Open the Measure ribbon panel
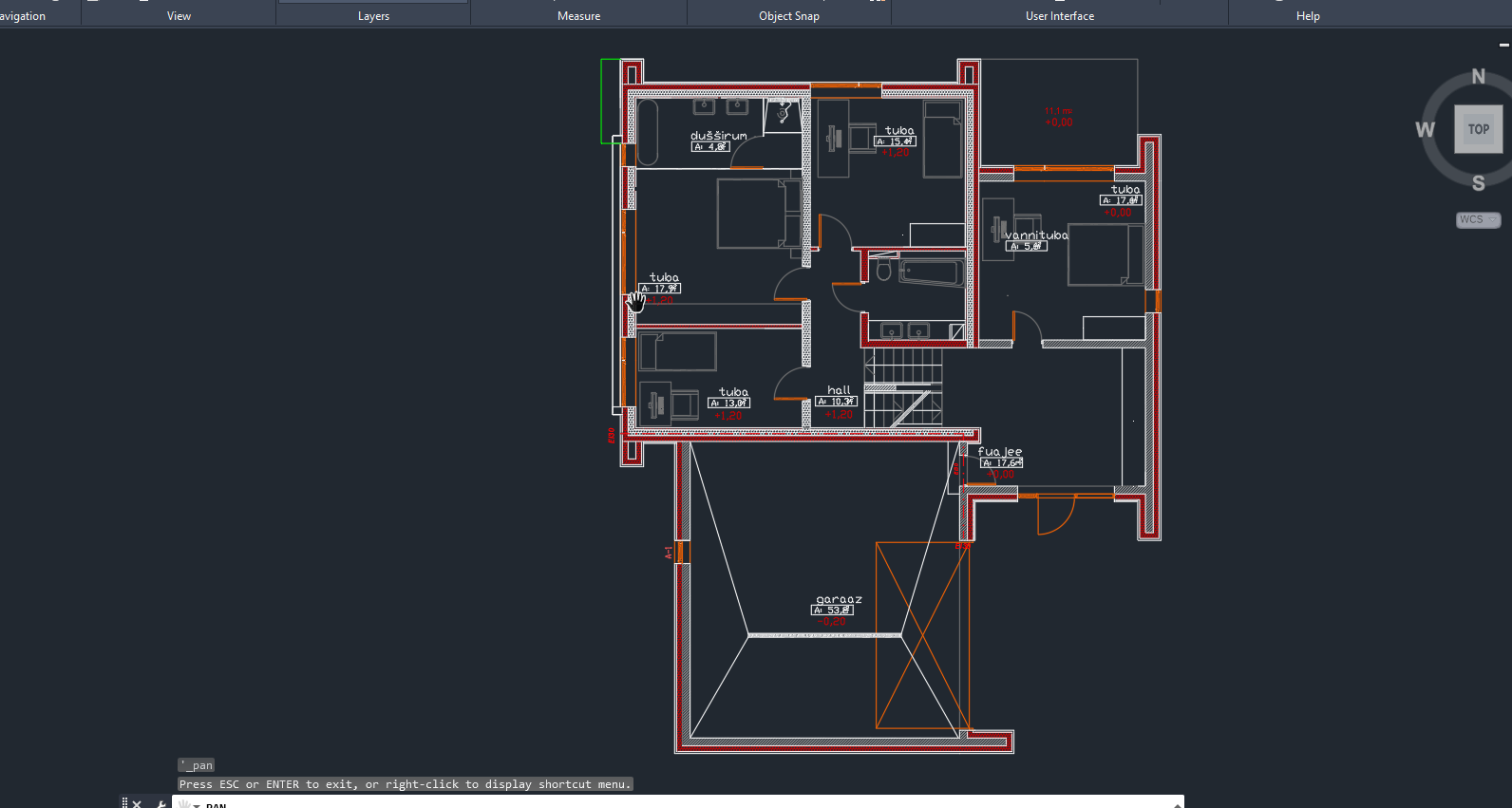Screen dimensions: 1512x808 [x=578, y=16]
